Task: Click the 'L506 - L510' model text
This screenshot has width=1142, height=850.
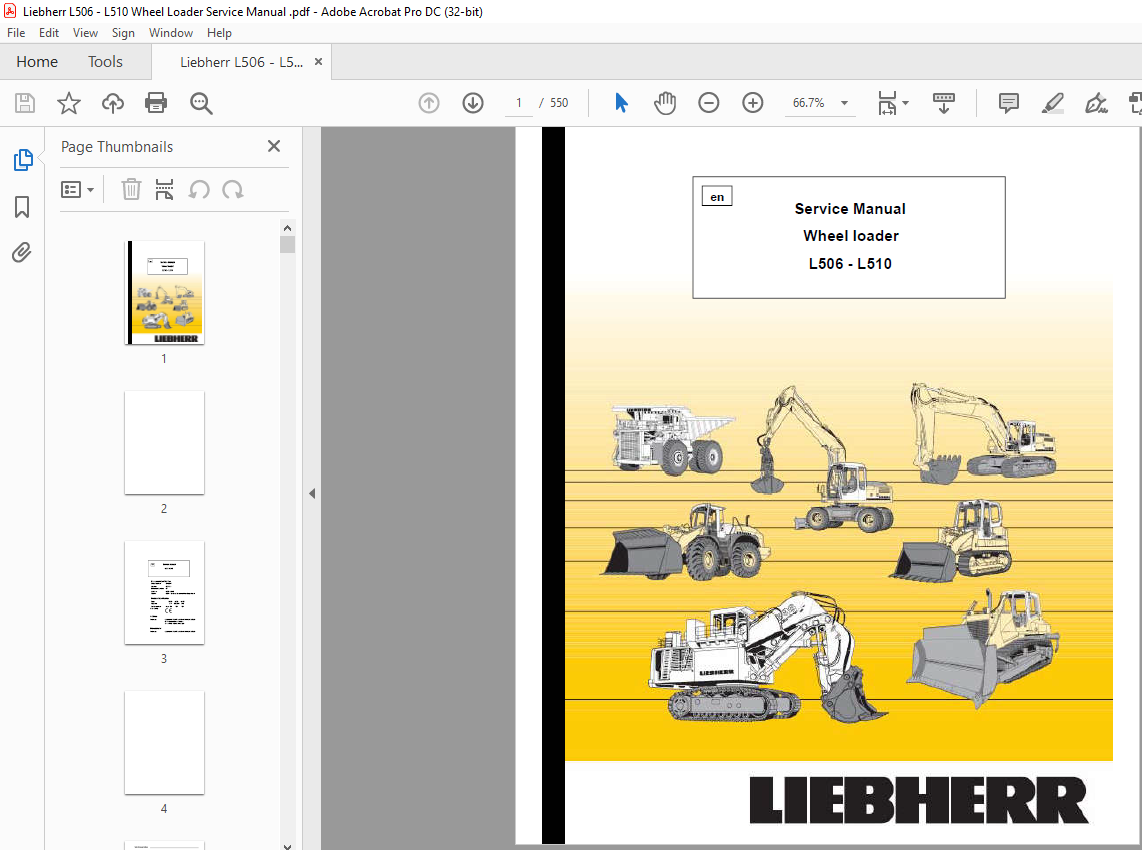Action: click(850, 264)
